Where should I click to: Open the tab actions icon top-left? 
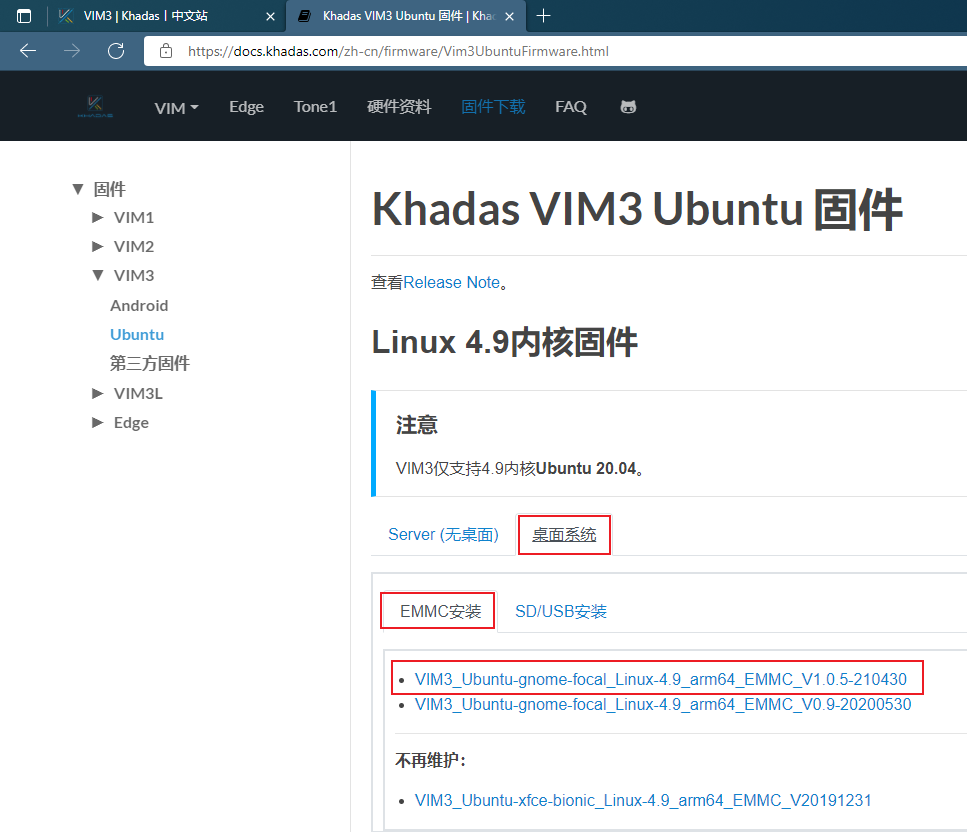point(23,16)
